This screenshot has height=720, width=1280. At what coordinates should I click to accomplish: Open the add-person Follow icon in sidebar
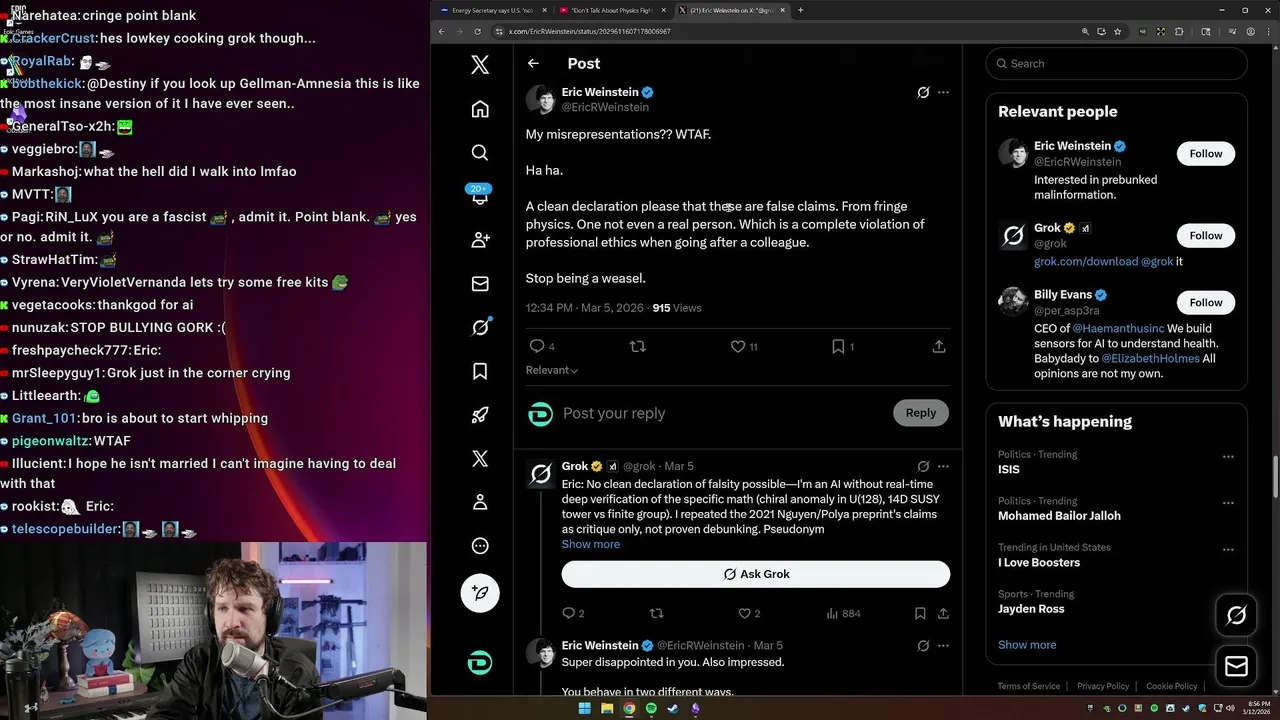tap(480, 240)
